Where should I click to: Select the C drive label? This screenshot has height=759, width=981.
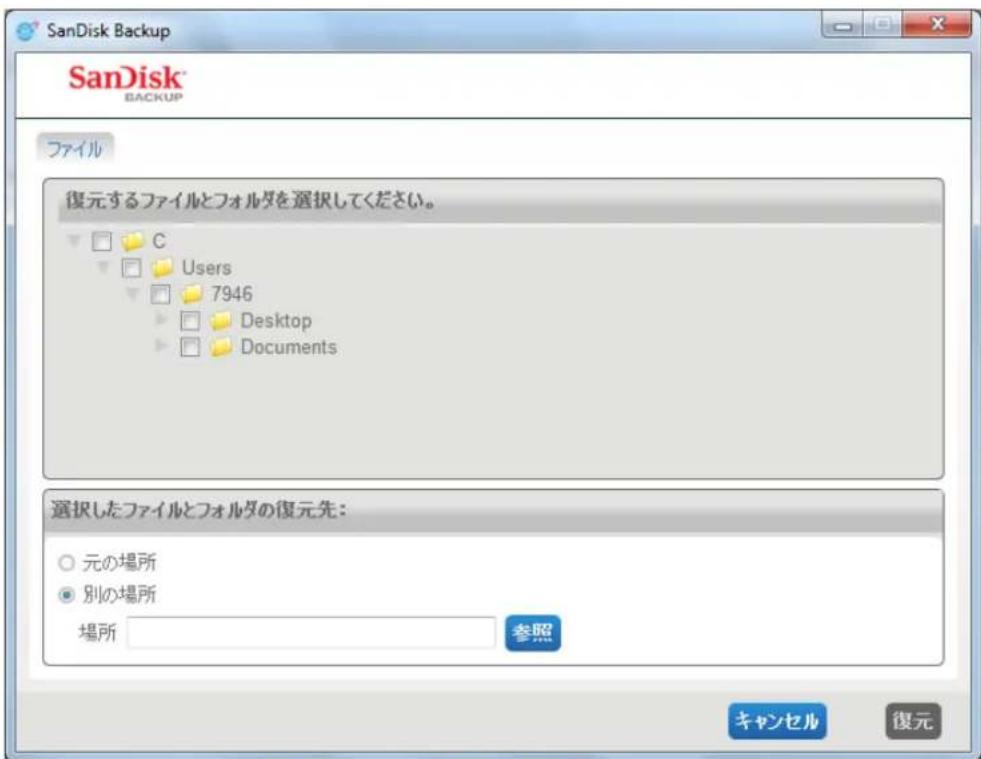159,241
